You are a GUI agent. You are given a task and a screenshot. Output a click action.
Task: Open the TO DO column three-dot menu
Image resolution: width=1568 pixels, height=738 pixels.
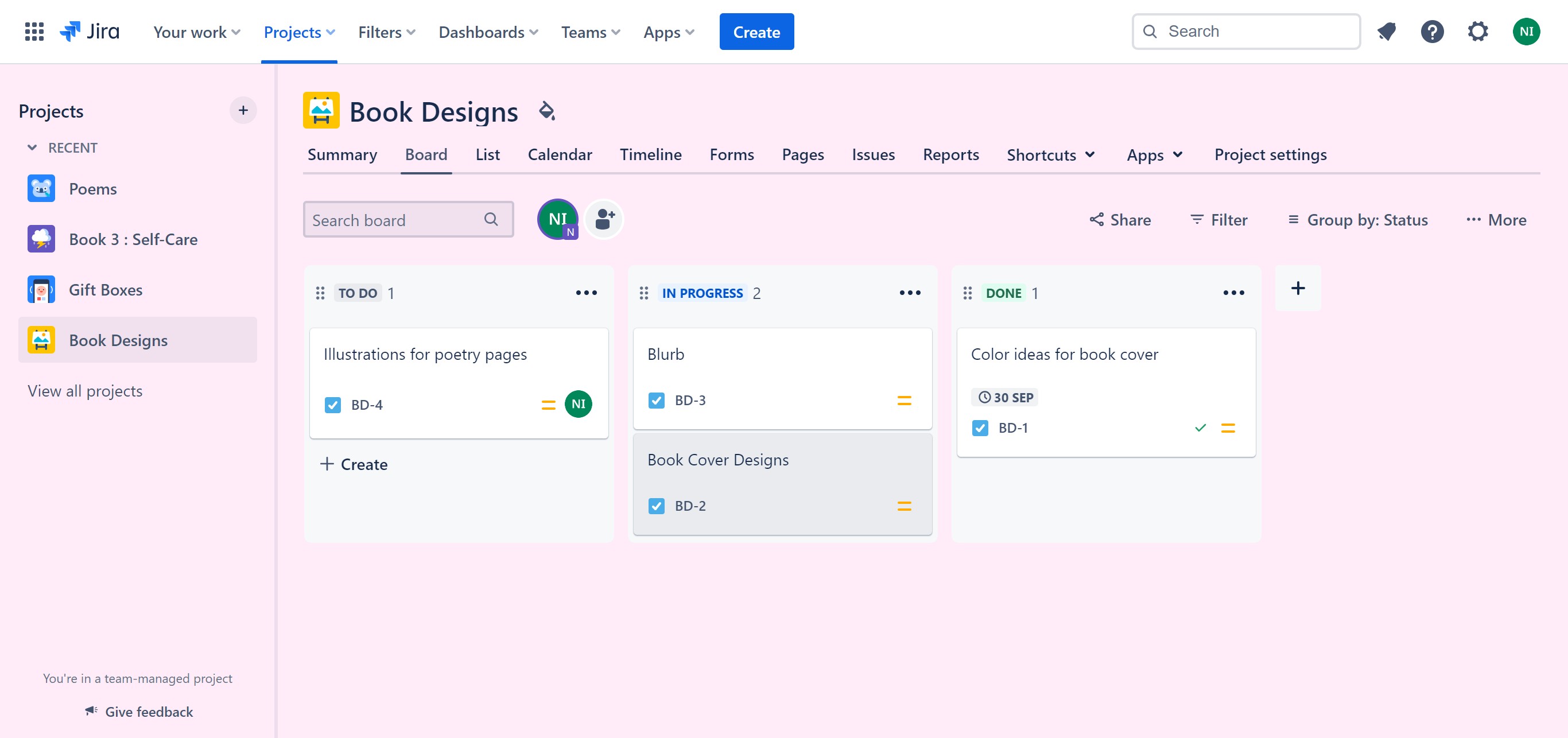coord(586,293)
